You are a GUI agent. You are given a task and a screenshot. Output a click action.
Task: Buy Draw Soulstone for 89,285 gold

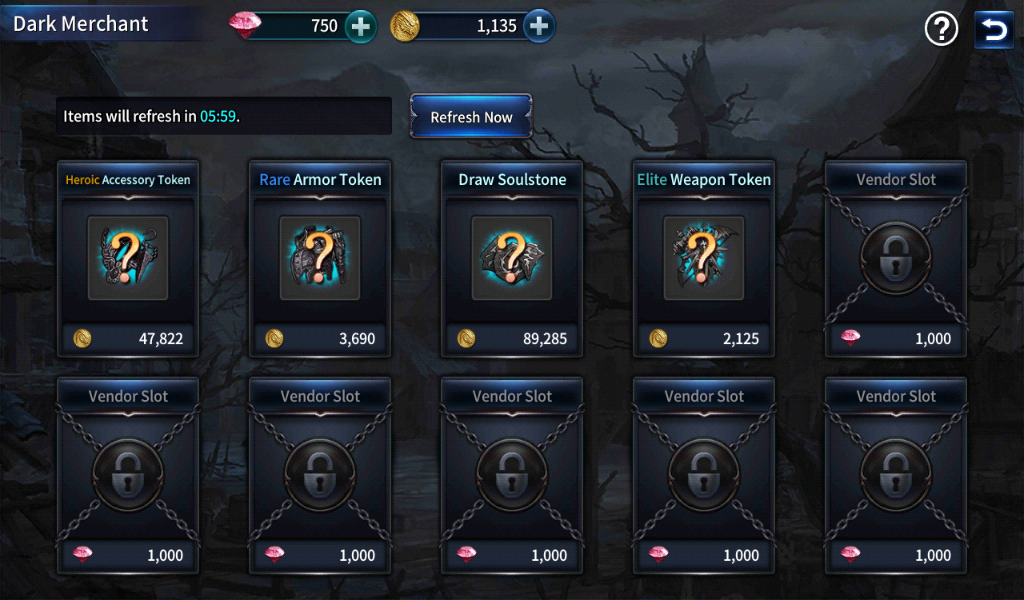(x=512, y=338)
